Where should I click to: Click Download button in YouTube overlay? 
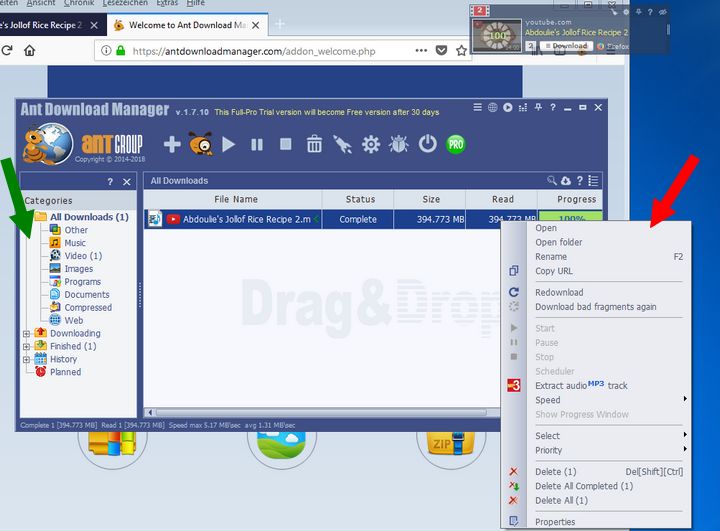567,46
